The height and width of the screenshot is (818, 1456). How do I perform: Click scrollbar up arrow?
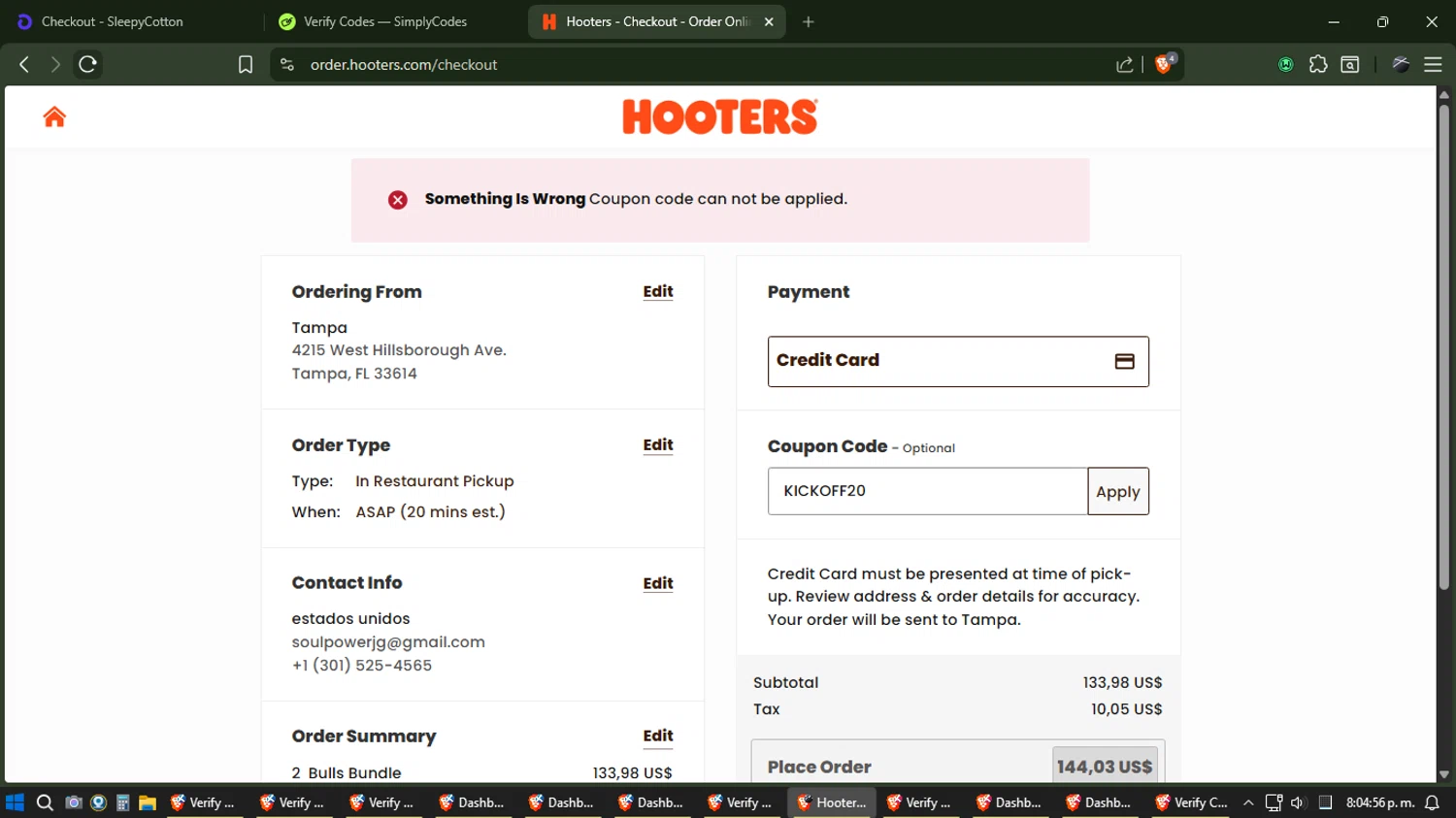1443,94
